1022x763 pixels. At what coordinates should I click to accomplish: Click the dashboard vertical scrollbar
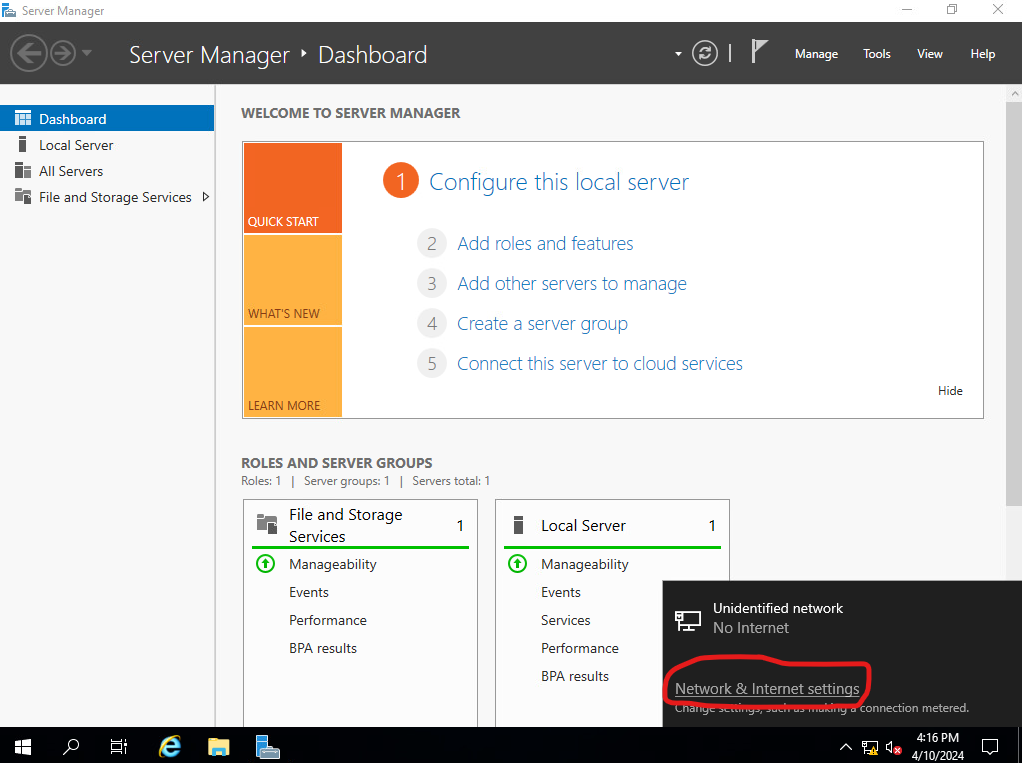[1014, 303]
